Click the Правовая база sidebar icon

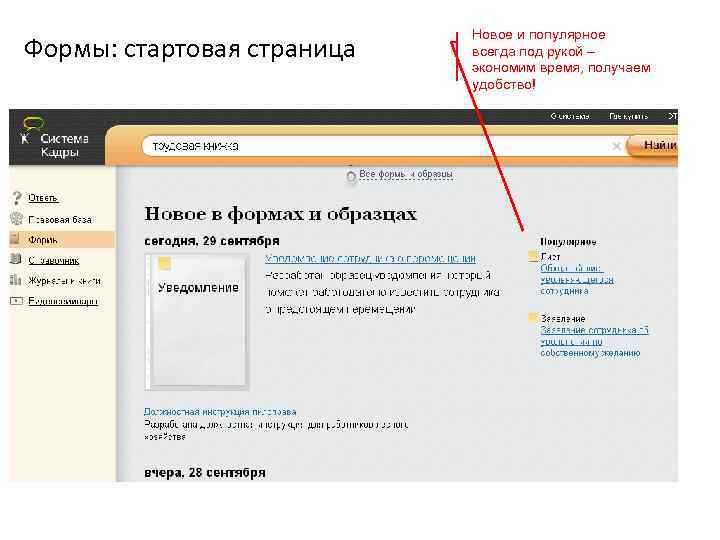(x=17, y=219)
